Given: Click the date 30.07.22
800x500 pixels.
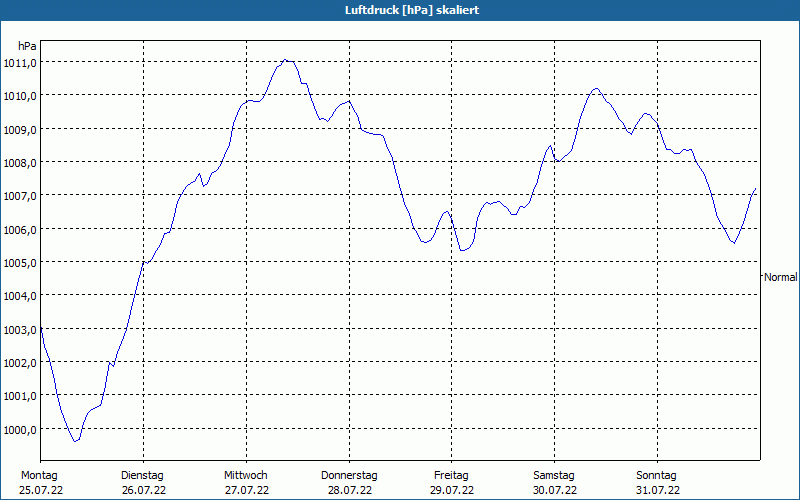Looking at the screenshot, I should (555, 490).
